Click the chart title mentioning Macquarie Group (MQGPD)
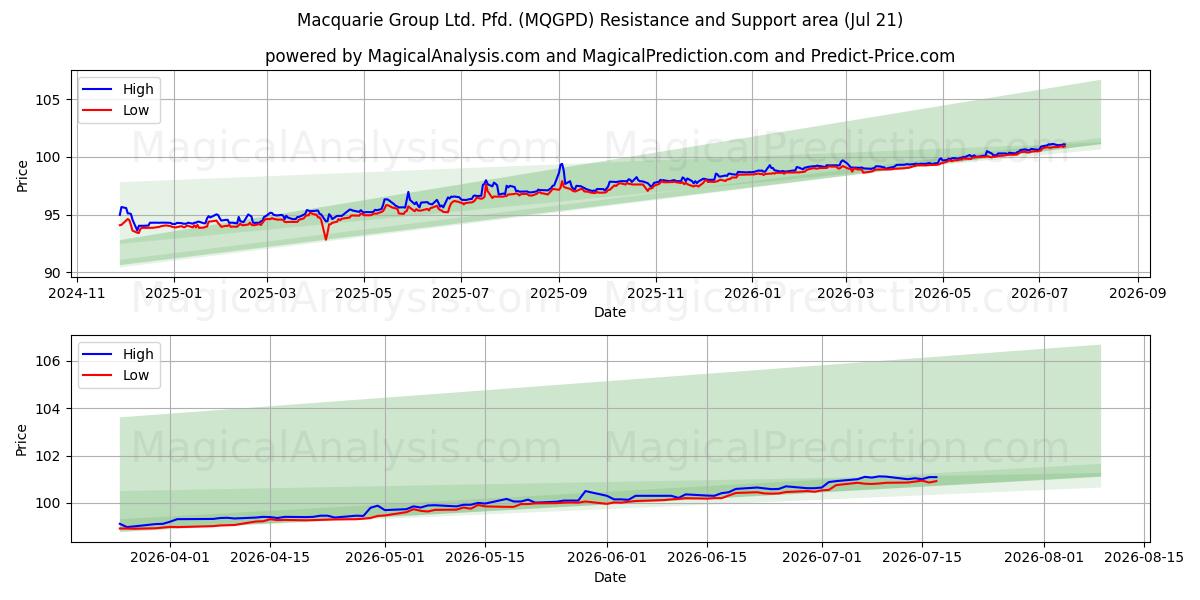Image resolution: width=1200 pixels, height=600 pixels. tap(600, 20)
